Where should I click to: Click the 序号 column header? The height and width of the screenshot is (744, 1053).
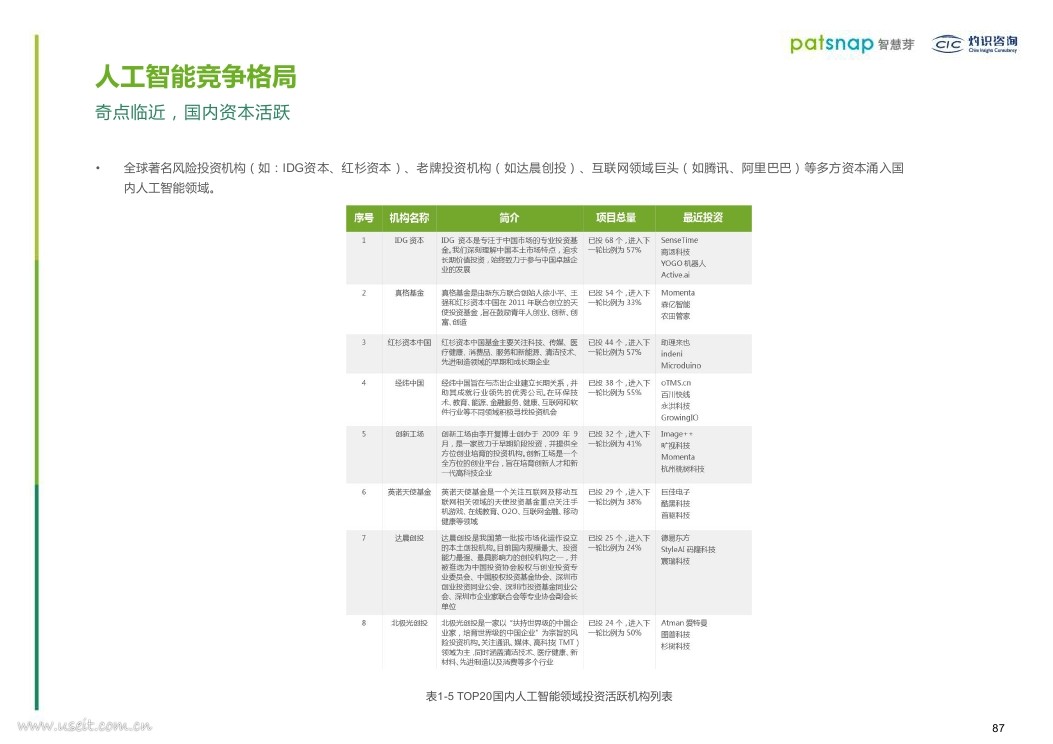click(364, 218)
